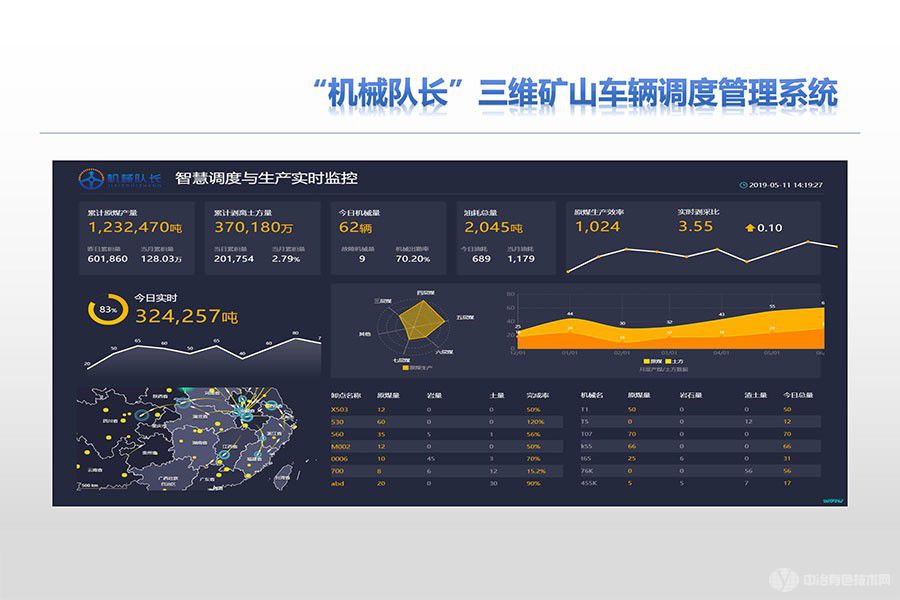Viewport: 900px width, 600px height.
Task: Click the 70.20% value
Action: (413, 259)
